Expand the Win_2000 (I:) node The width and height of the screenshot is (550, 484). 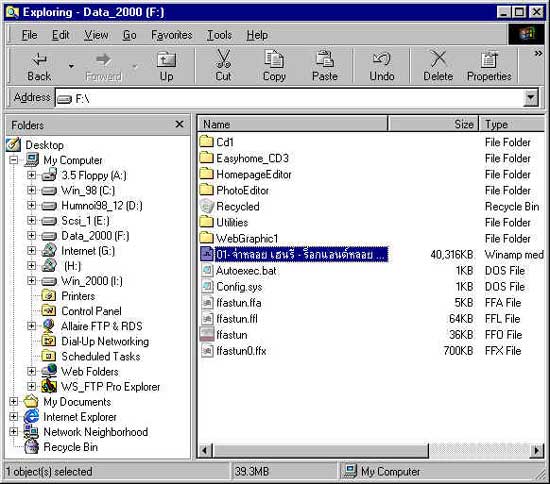pyautogui.click(x=32, y=281)
